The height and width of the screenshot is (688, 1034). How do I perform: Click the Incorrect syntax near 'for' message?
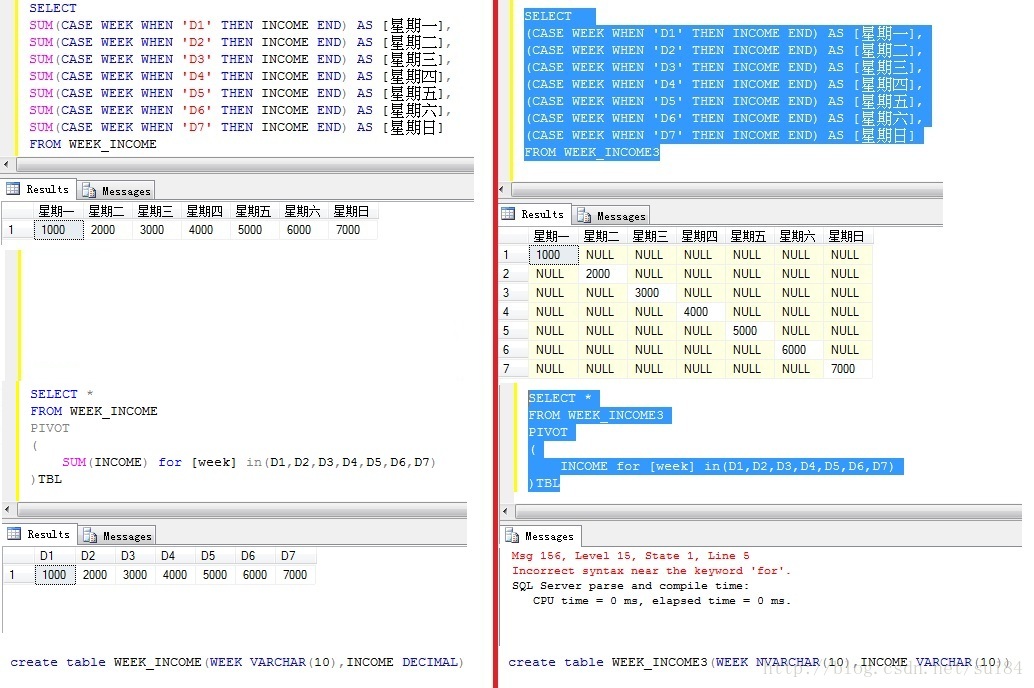point(651,571)
